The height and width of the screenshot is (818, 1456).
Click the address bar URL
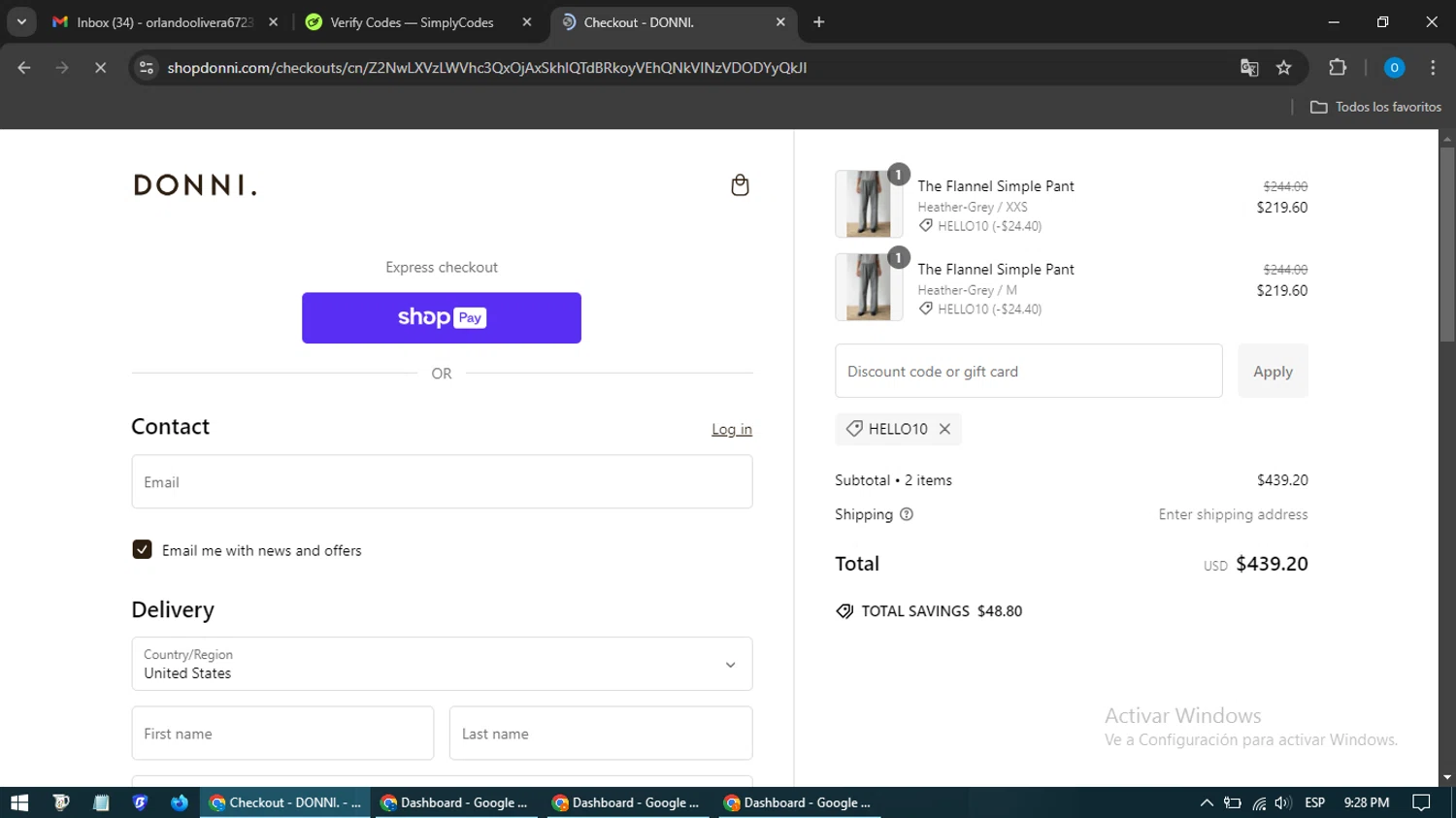tap(486, 68)
